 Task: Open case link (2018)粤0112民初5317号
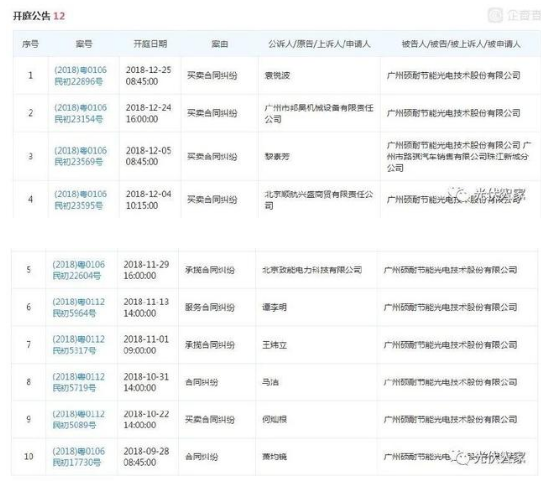tap(78, 345)
